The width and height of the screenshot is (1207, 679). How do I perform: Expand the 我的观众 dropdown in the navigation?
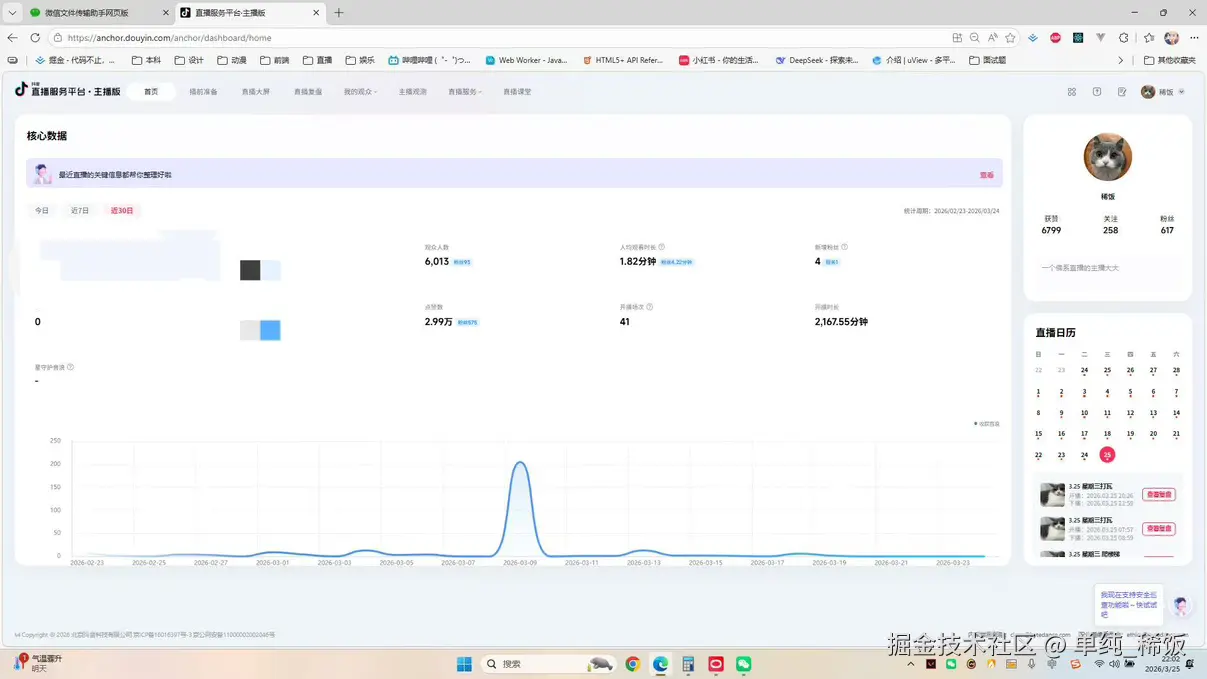pyautogui.click(x=360, y=91)
